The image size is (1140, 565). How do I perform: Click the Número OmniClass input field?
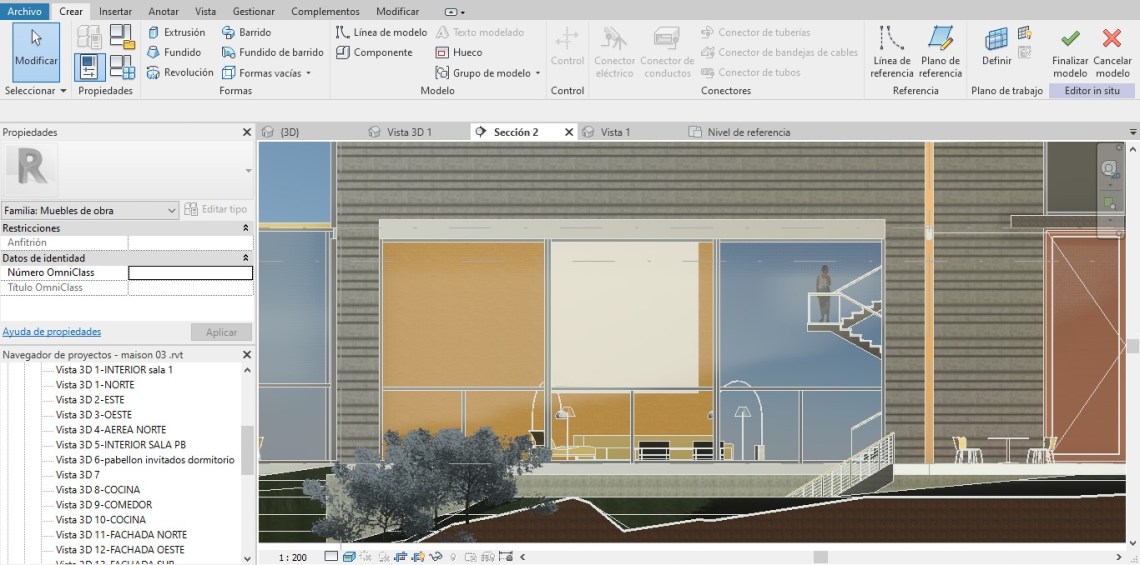[x=190, y=273]
